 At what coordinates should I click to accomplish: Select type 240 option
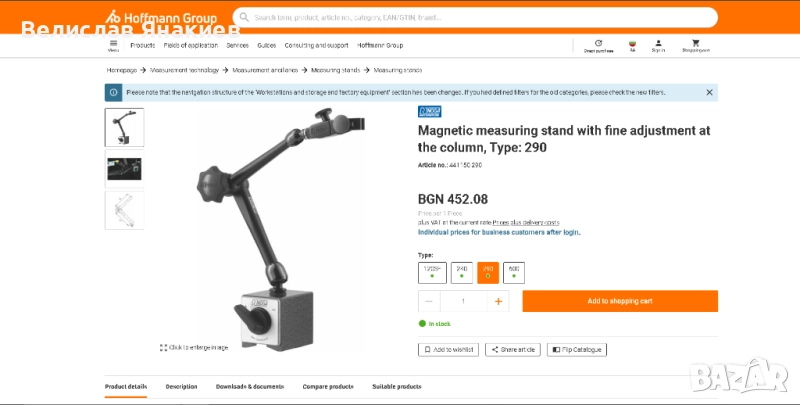(462, 273)
